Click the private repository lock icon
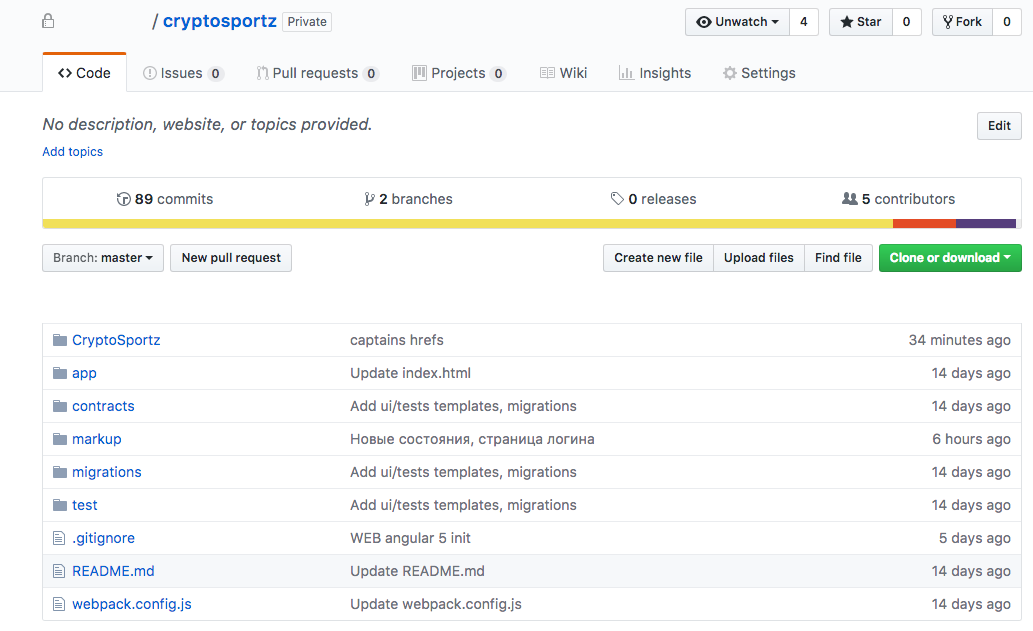The height and width of the screenshot is (631, 1033). tap(49, 21)
